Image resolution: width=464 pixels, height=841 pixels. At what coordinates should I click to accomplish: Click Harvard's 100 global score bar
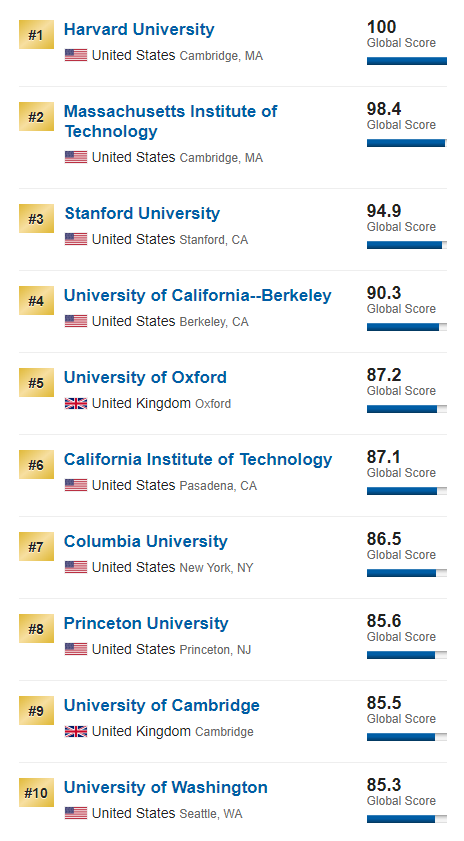point(407,61)
